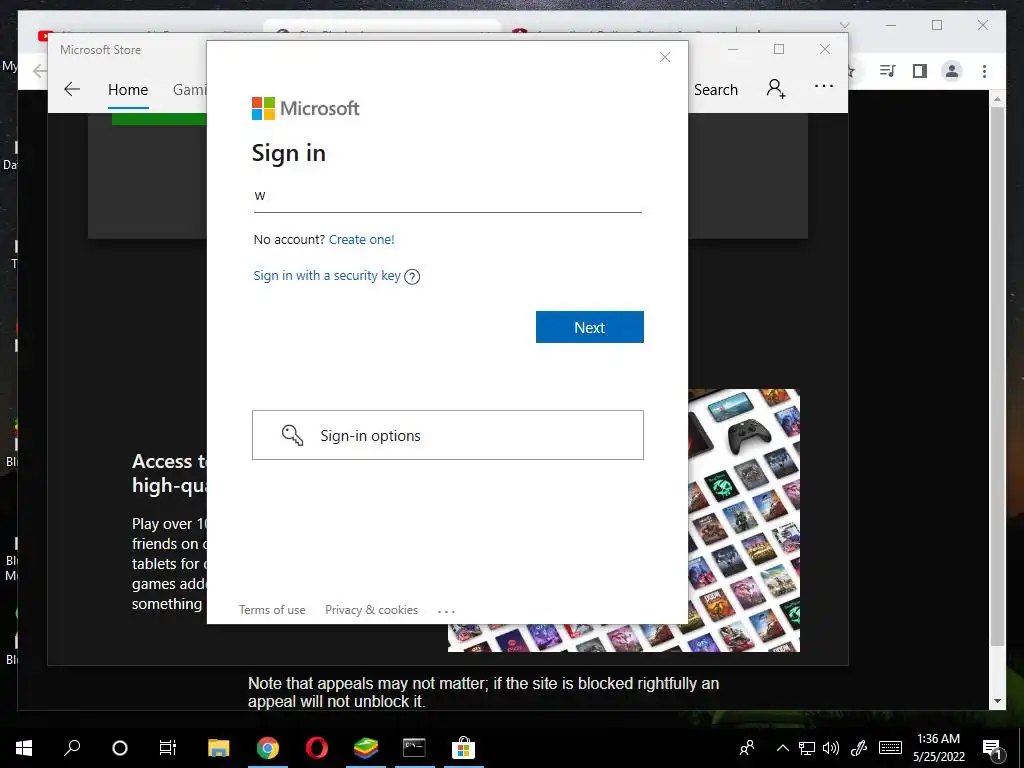
Task: Open File Explorer from taskbar
Action: coord(219,748)
